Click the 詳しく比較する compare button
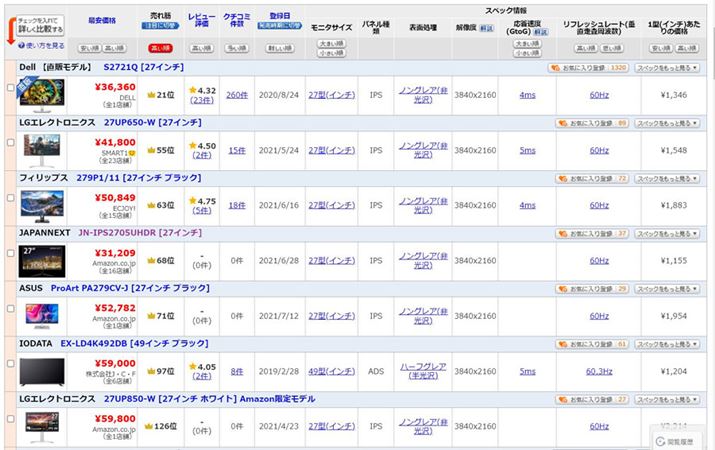Viewport: 715px width, 450px height. pos(41,25)
